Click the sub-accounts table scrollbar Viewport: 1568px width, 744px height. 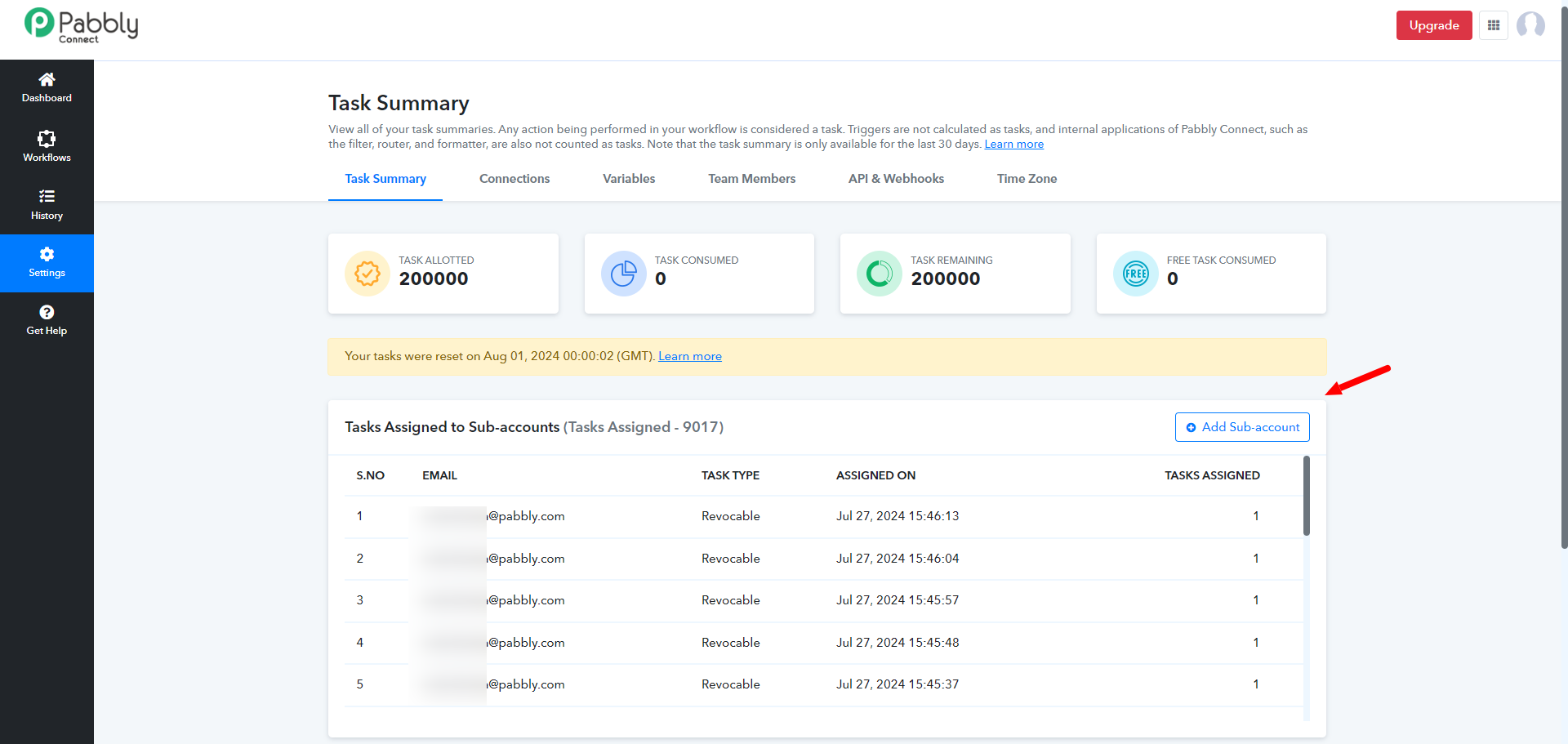tap(1307, 496)
